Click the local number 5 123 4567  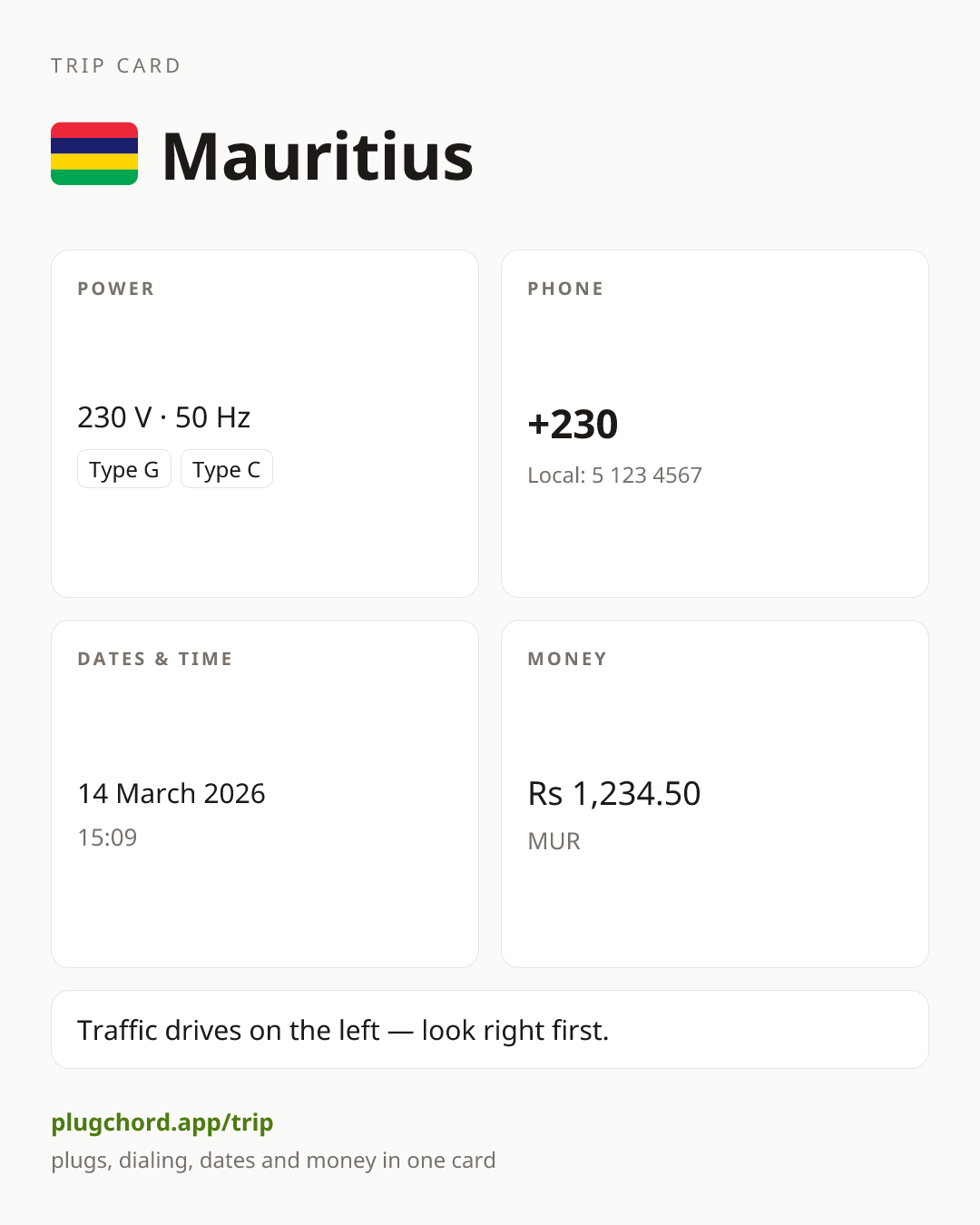(x=647, y=475)
